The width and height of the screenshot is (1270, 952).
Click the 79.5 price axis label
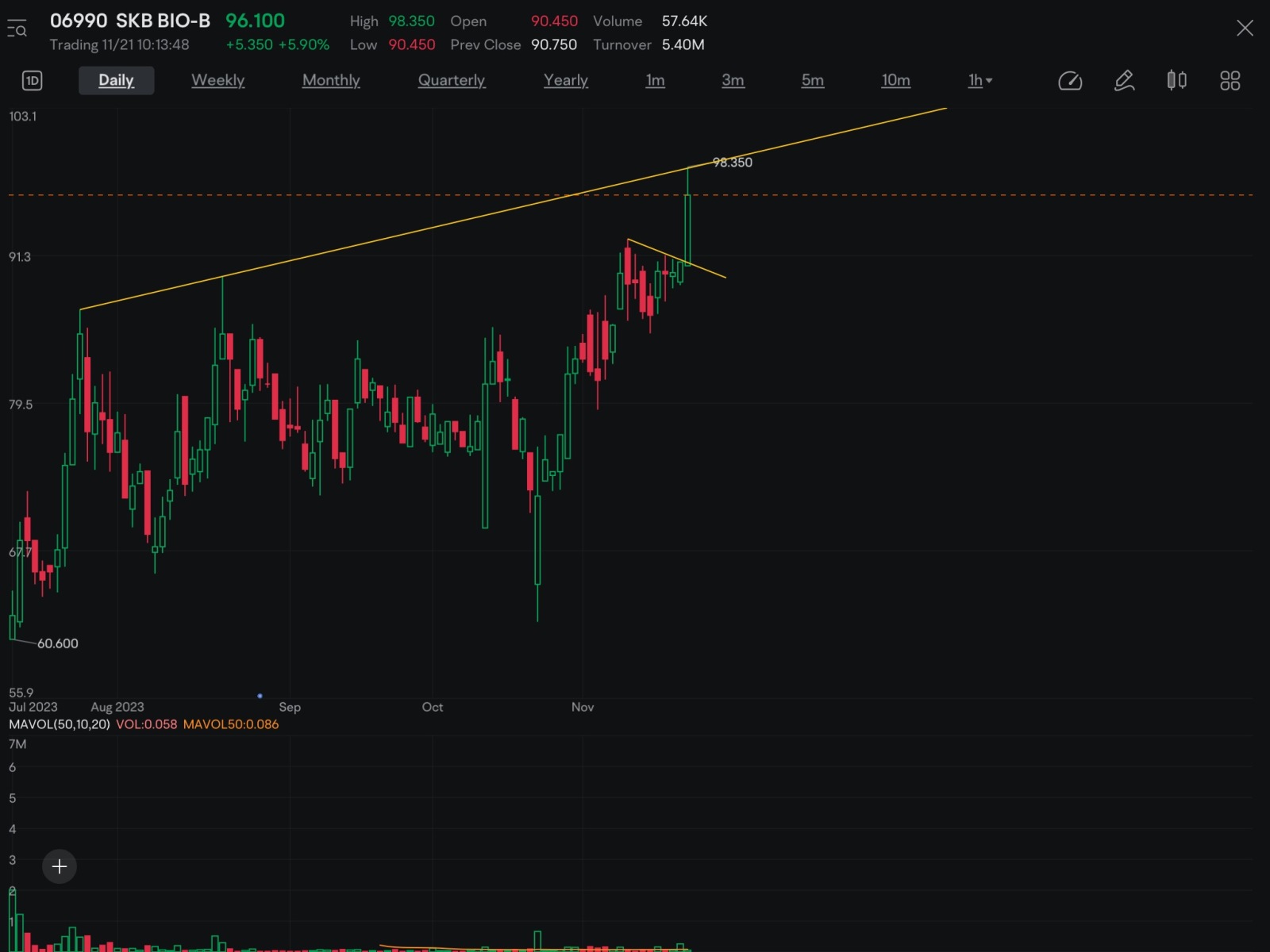pos(21,405)
